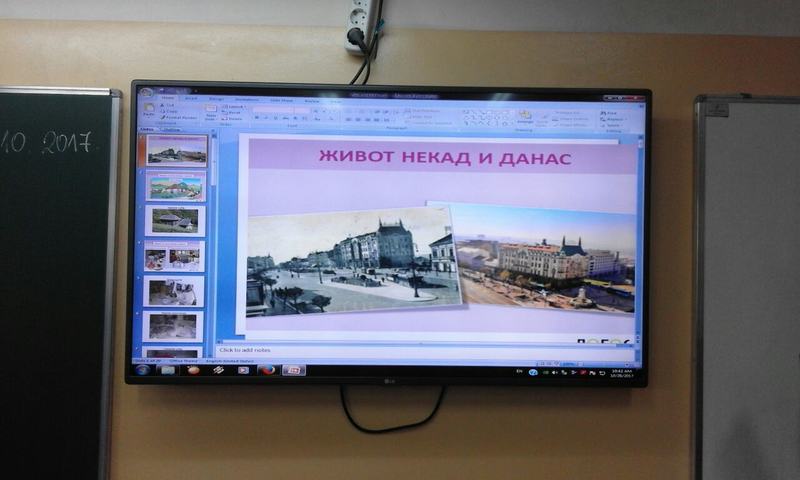Select the second slide thumbnail
The height and width of the screenshot is (480, 800).
click(176, 186)
